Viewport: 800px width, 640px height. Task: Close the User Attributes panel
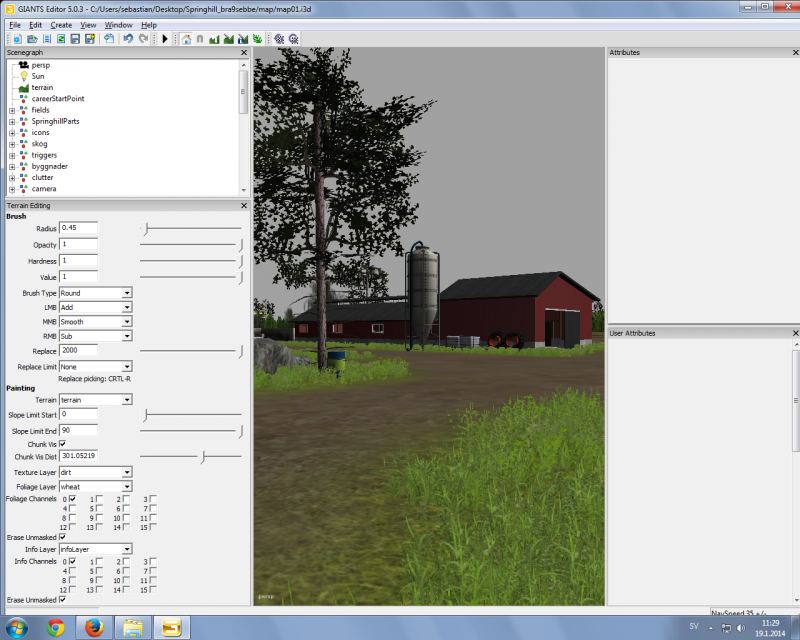pos(795,333)
